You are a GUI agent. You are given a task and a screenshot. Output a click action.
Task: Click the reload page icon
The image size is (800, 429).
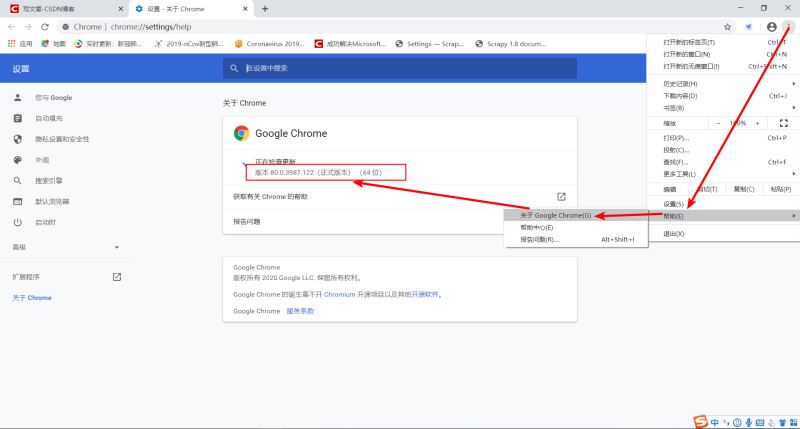point(45,27)
